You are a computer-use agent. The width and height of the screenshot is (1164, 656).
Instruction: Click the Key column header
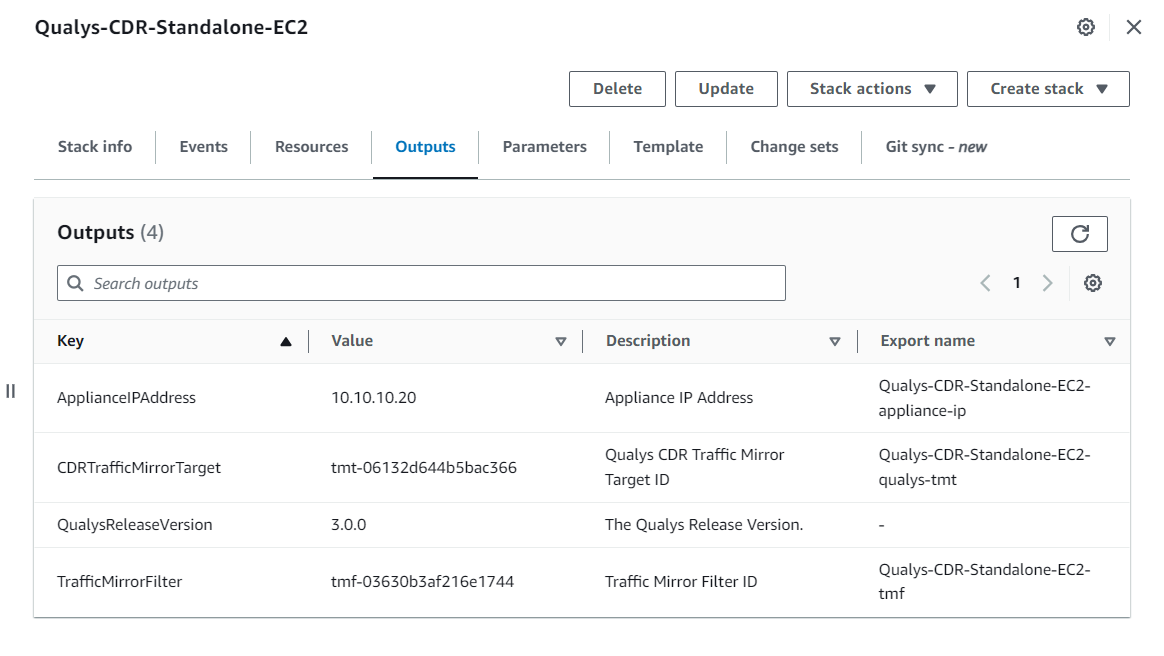pos(71,341)
